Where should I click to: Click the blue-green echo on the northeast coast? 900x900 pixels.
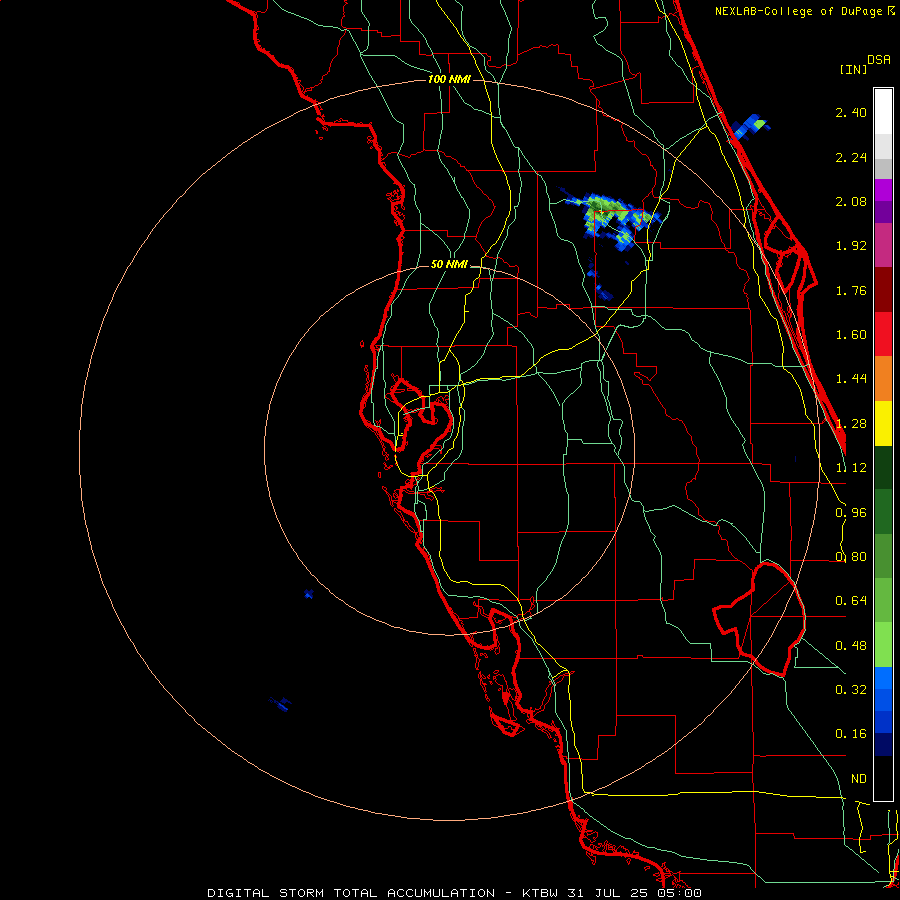click(750, 127)
